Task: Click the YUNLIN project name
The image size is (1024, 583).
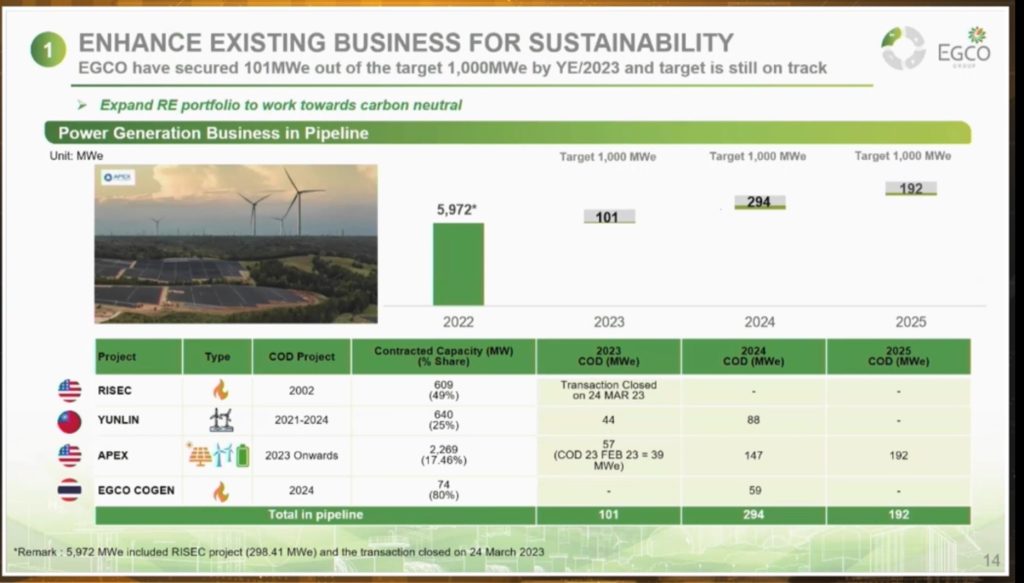Action: (x=118, y=420)
